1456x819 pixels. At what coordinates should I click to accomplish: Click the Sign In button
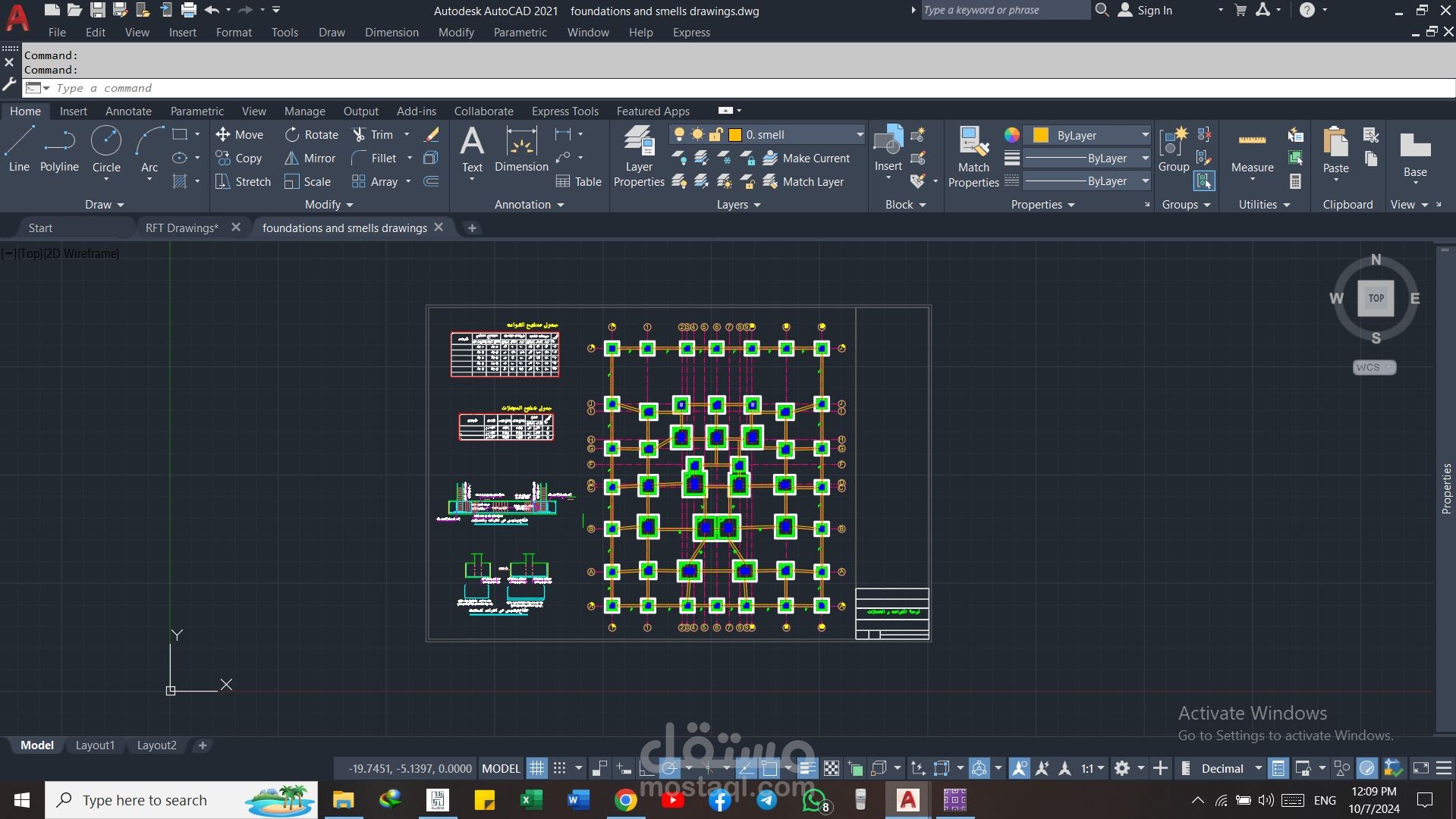pyautogui.click(x=1146, y=10)
